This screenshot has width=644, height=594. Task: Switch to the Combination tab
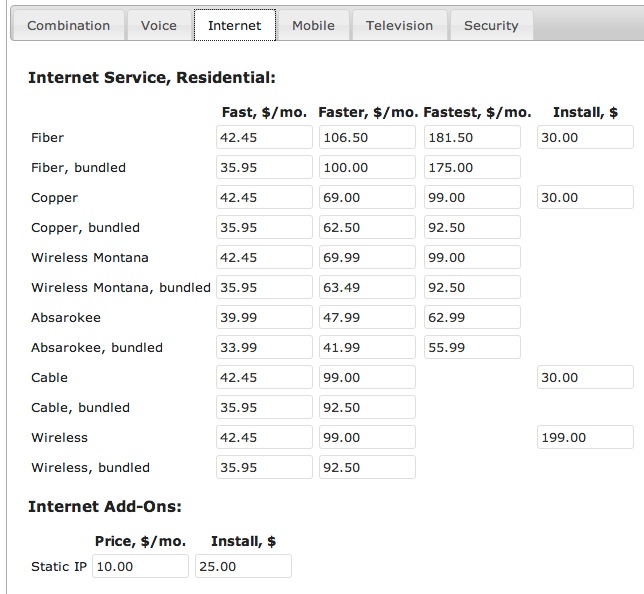tap(68, 26)
